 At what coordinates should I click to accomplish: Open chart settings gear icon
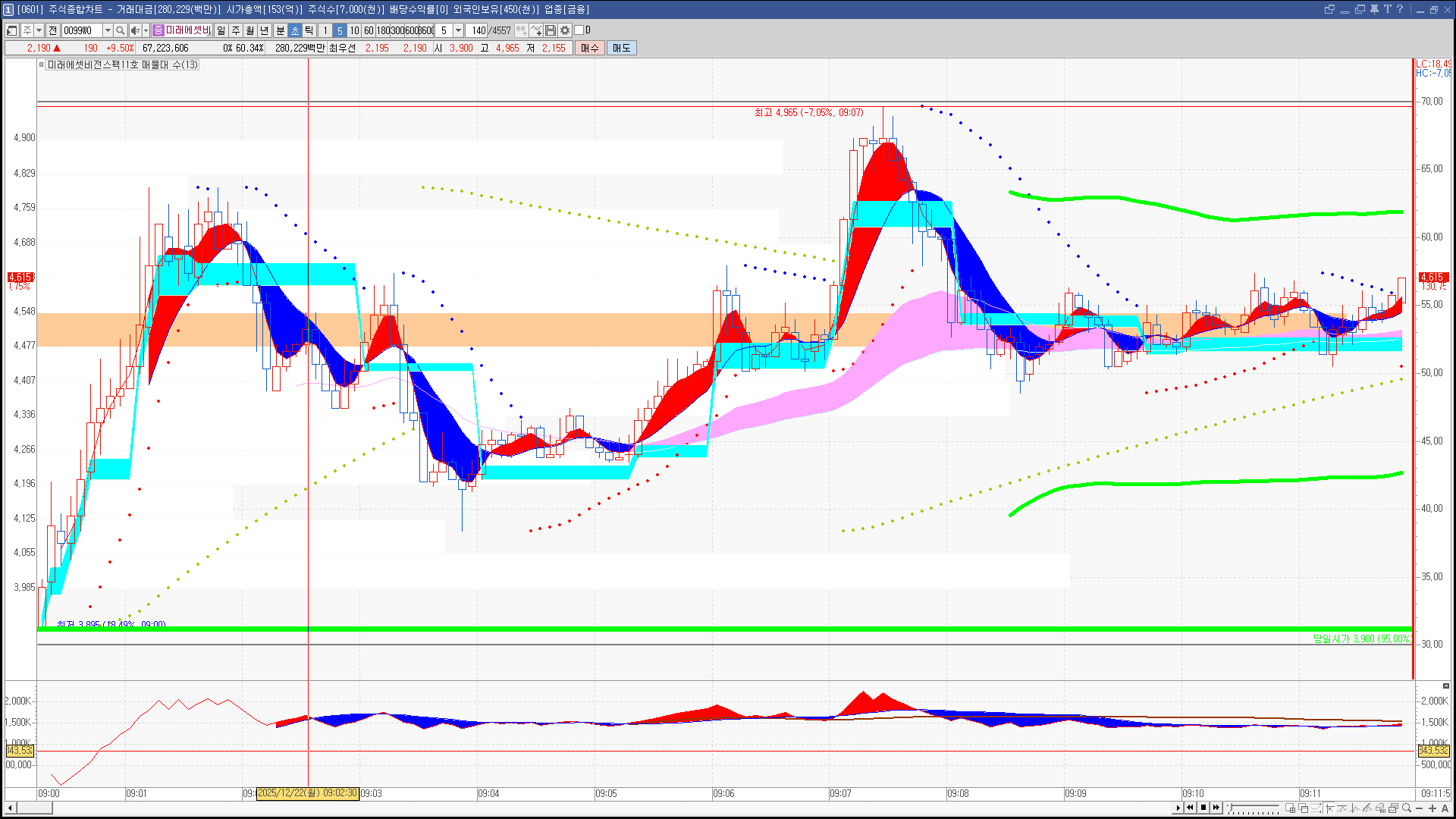(x=565, y=30)
